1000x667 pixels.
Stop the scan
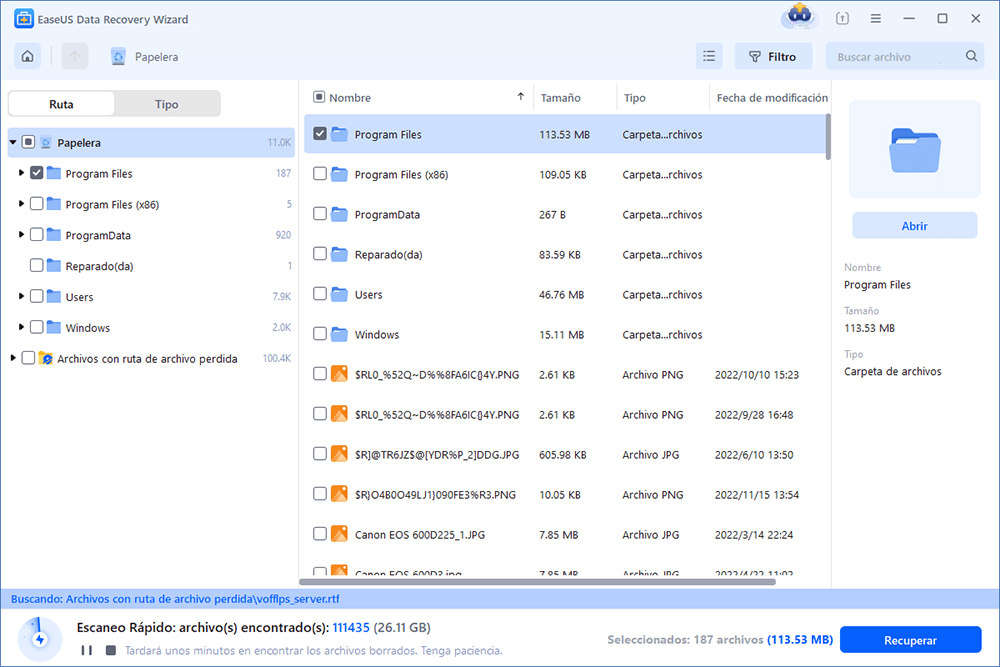pyautogui.click(x=111, y=650)
